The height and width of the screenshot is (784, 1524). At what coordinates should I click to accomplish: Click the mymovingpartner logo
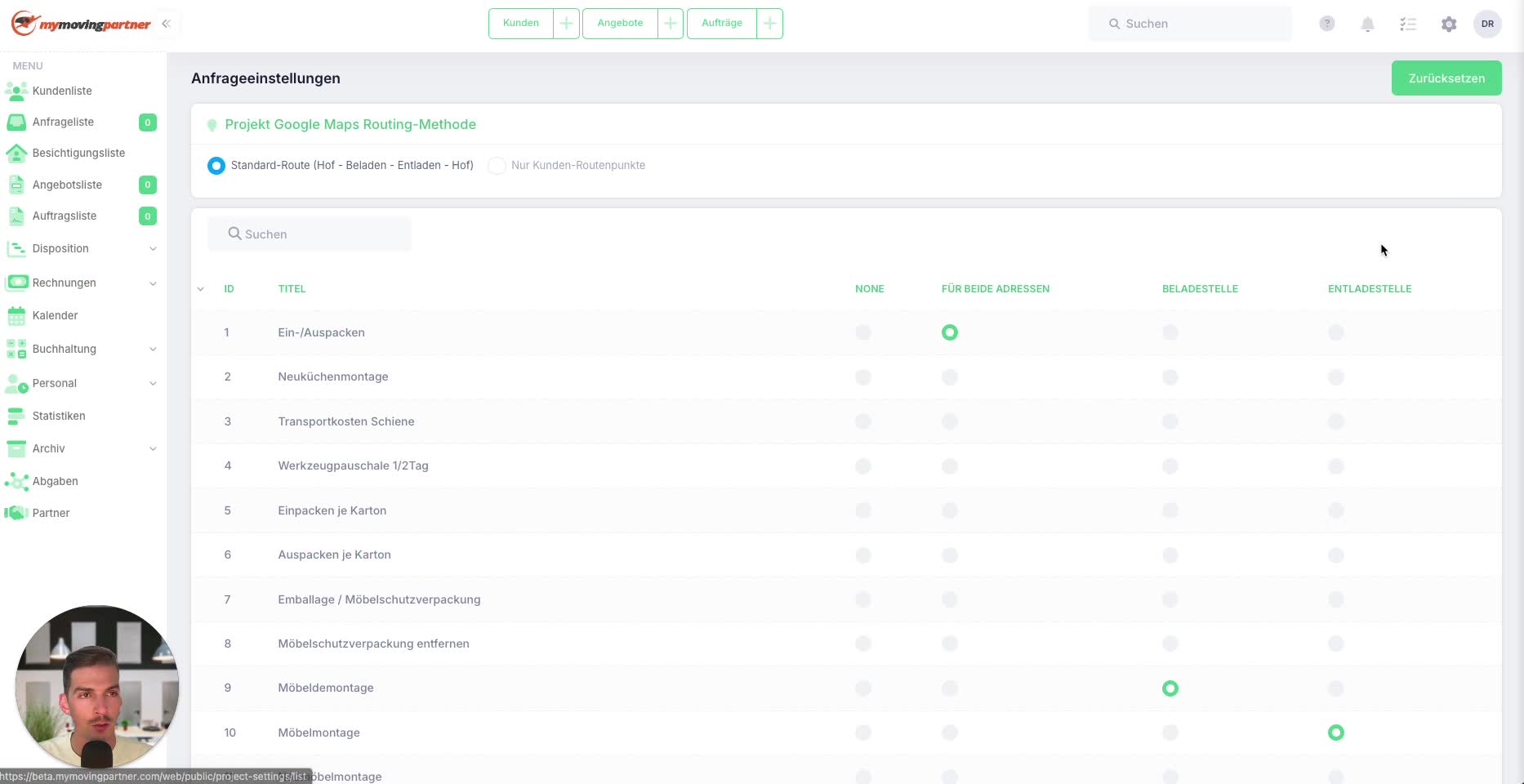(x=81, y=24)
